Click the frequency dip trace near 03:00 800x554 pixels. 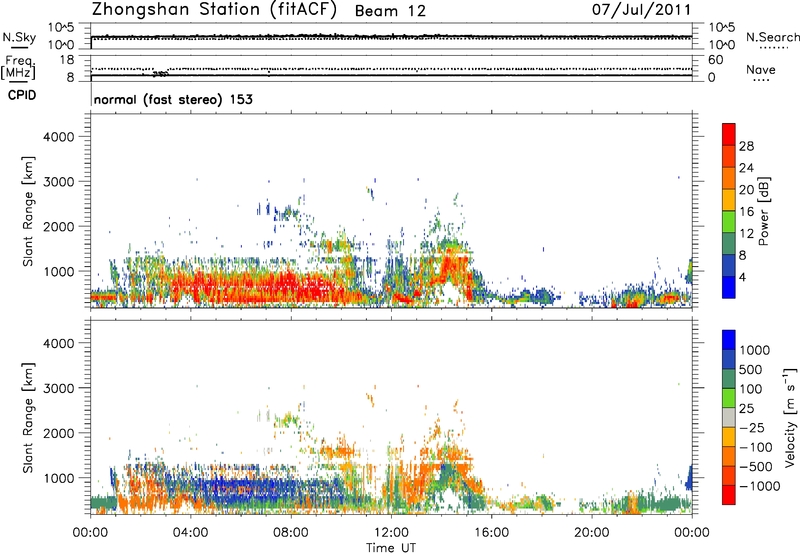tap(160, 74)
